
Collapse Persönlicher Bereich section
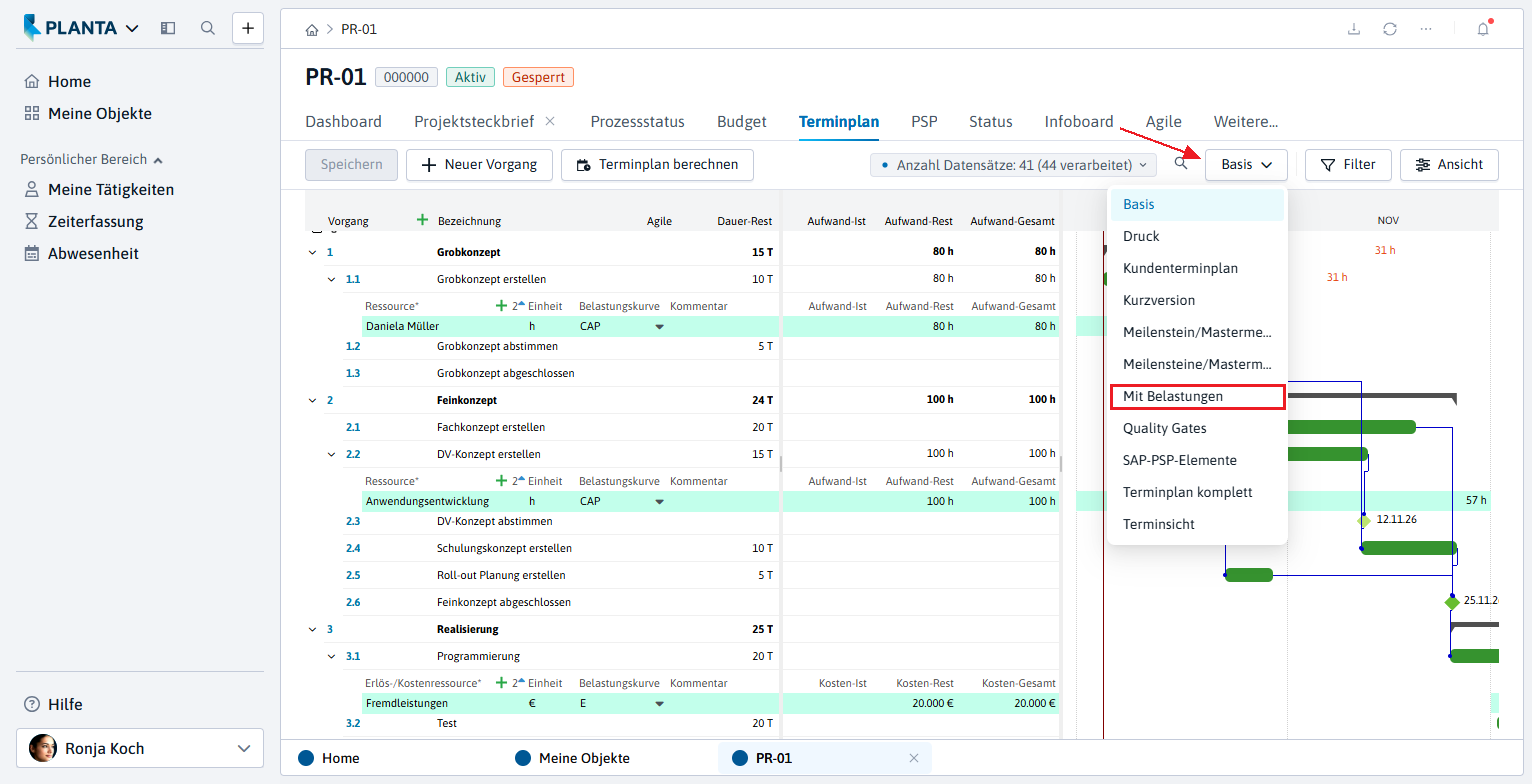(158, 159)
